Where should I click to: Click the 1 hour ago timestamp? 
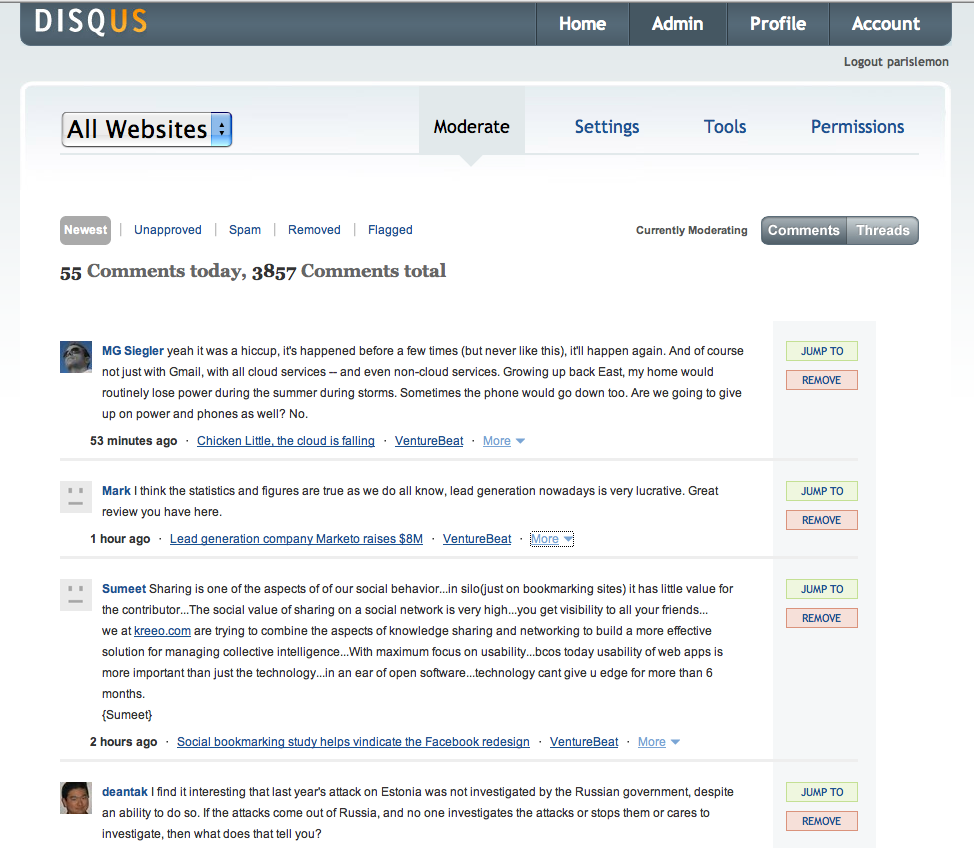(x=120, y=539)
